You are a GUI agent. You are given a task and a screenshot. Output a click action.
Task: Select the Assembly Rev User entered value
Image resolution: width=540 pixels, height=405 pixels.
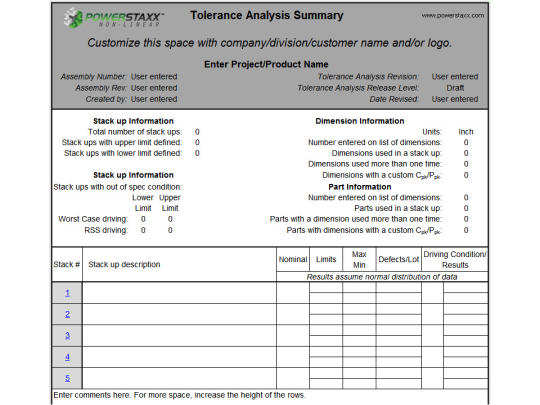coord(154,88)
